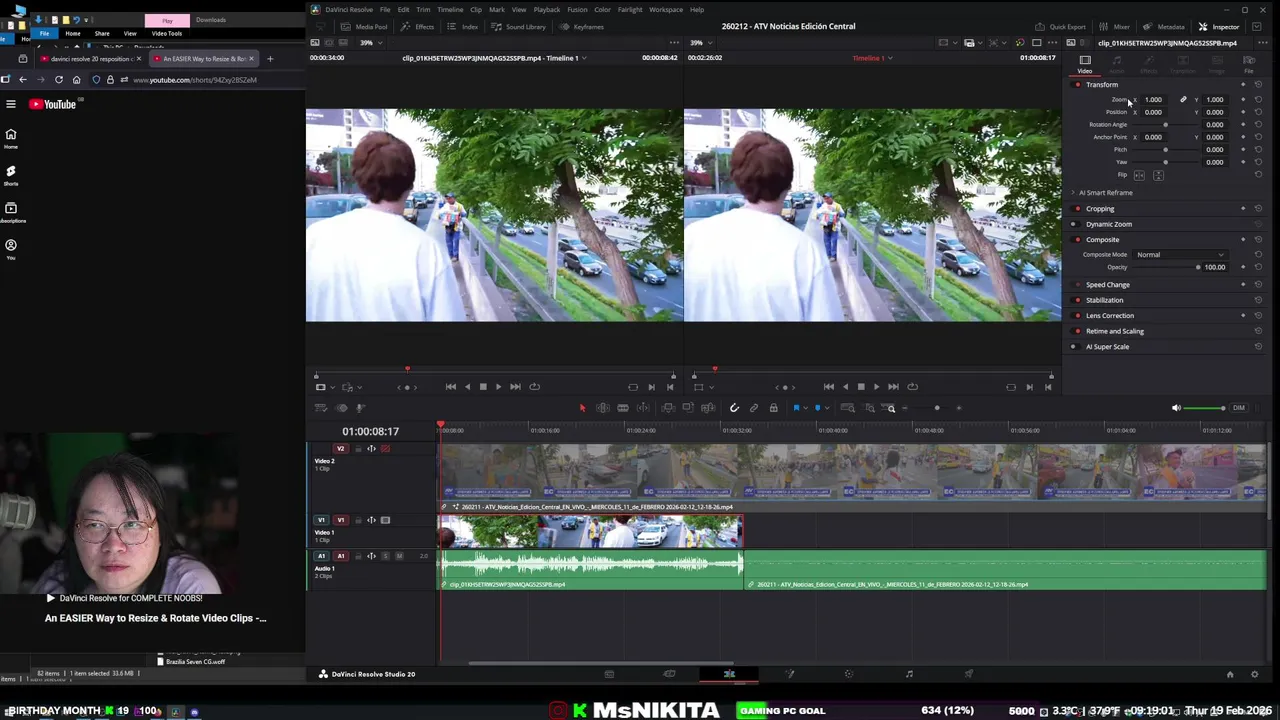
Task: Switch to Inspector File tab
Action: coord(1249,63)
